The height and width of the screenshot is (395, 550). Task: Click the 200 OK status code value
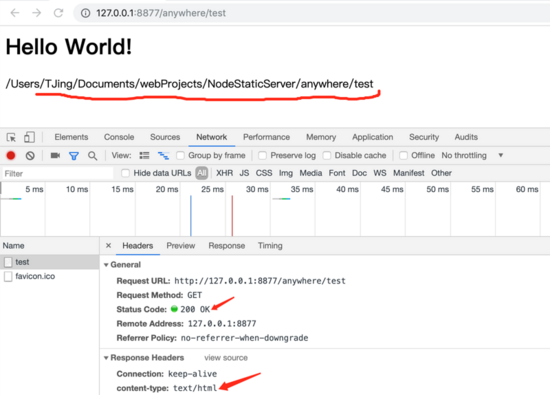[x=195, y=309]
